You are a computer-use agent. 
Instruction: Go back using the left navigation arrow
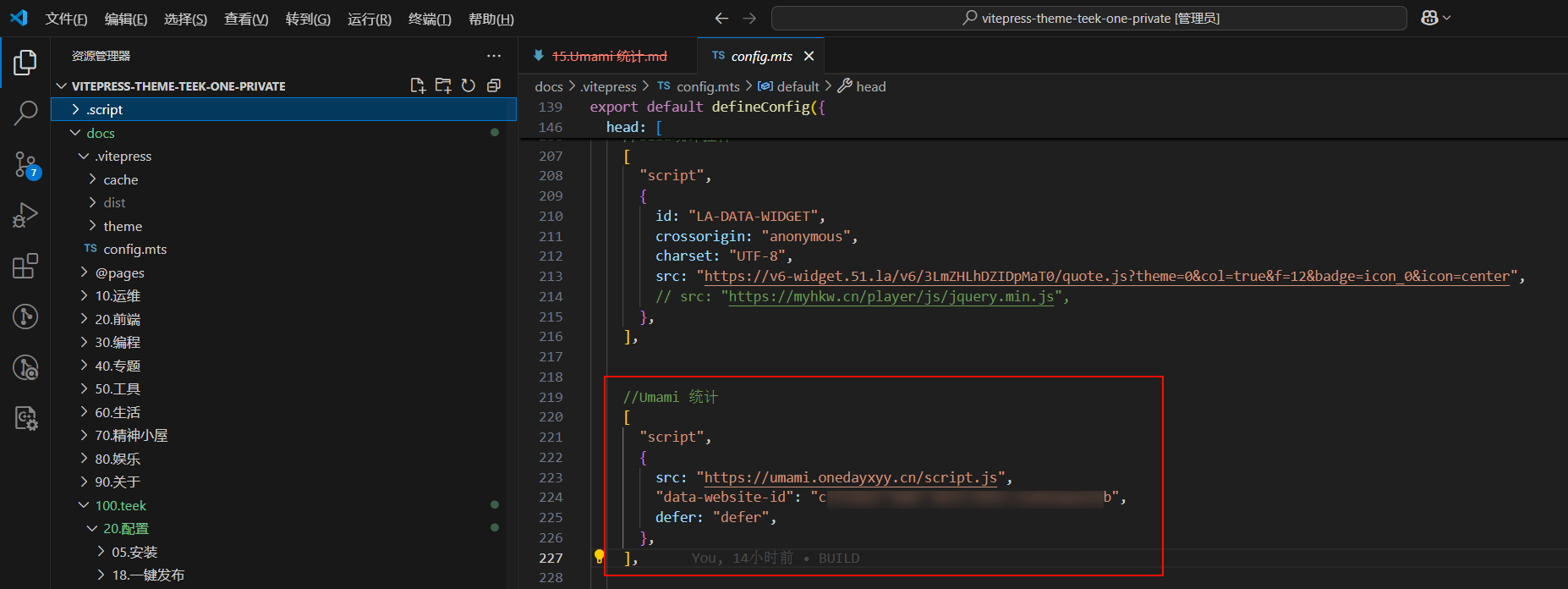coord(721,18)
